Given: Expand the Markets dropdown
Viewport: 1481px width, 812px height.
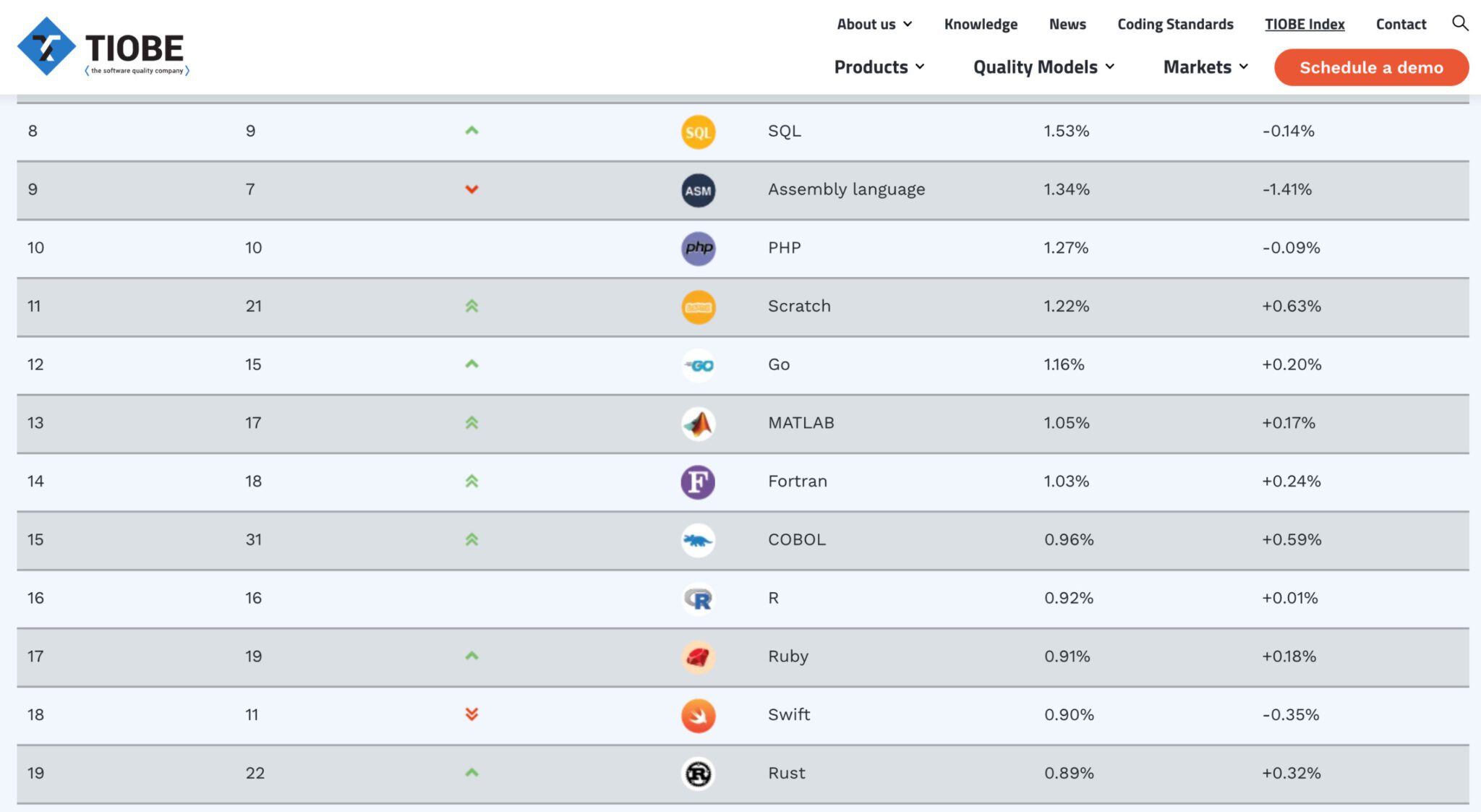Looking at the screenshot, I should coord(1205,67).
